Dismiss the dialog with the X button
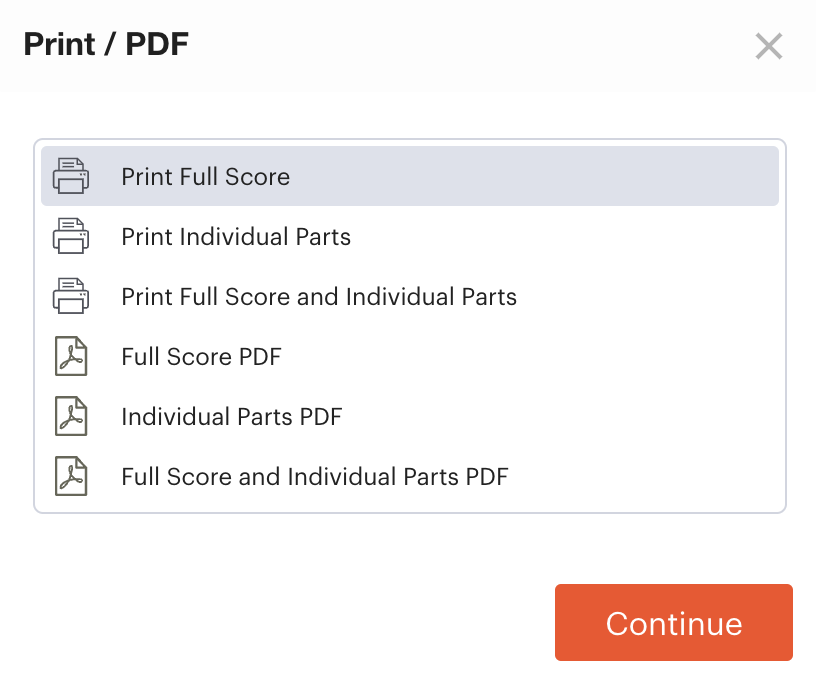The height and width of the screenshot is (682, 816). pos(769,46)
